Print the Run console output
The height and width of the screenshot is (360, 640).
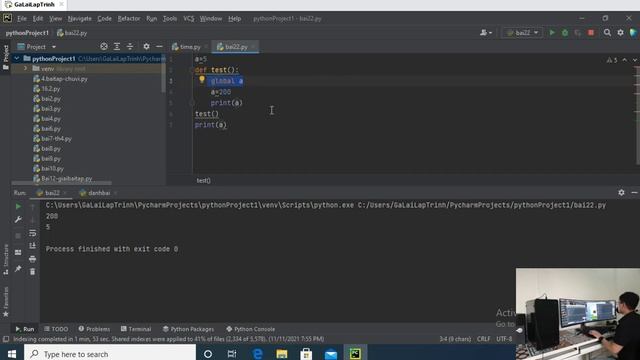[x=32, y=259]
